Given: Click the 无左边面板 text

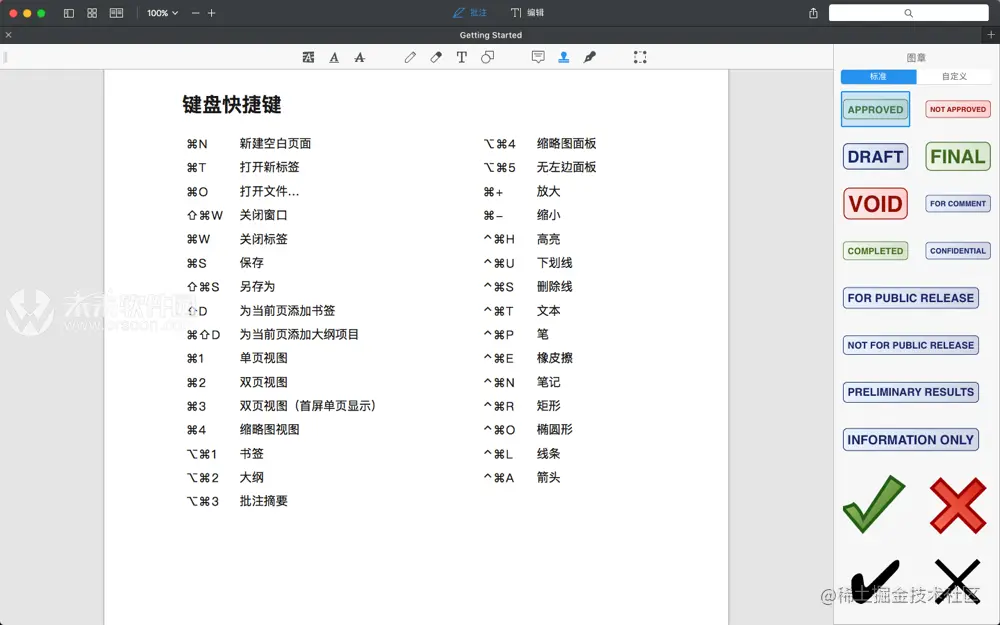Looking at the screenshot, I should 566,167.
